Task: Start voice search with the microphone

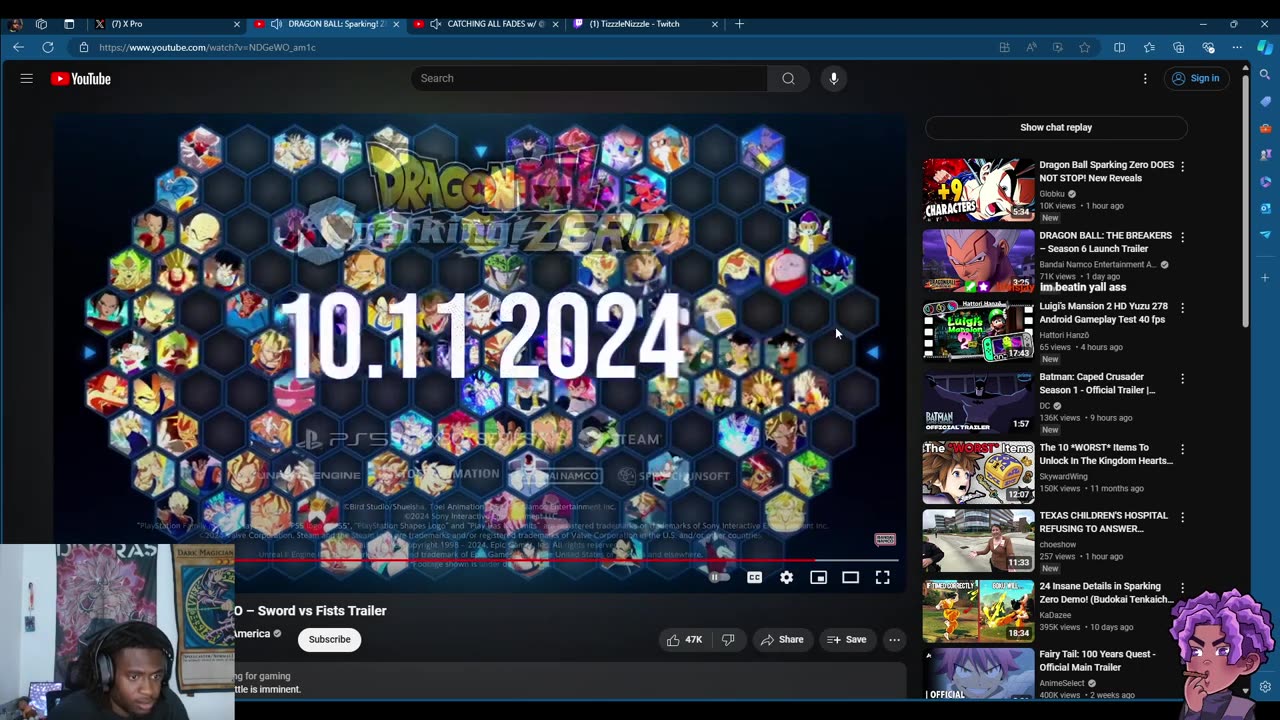Action: [x=833, y=78]
